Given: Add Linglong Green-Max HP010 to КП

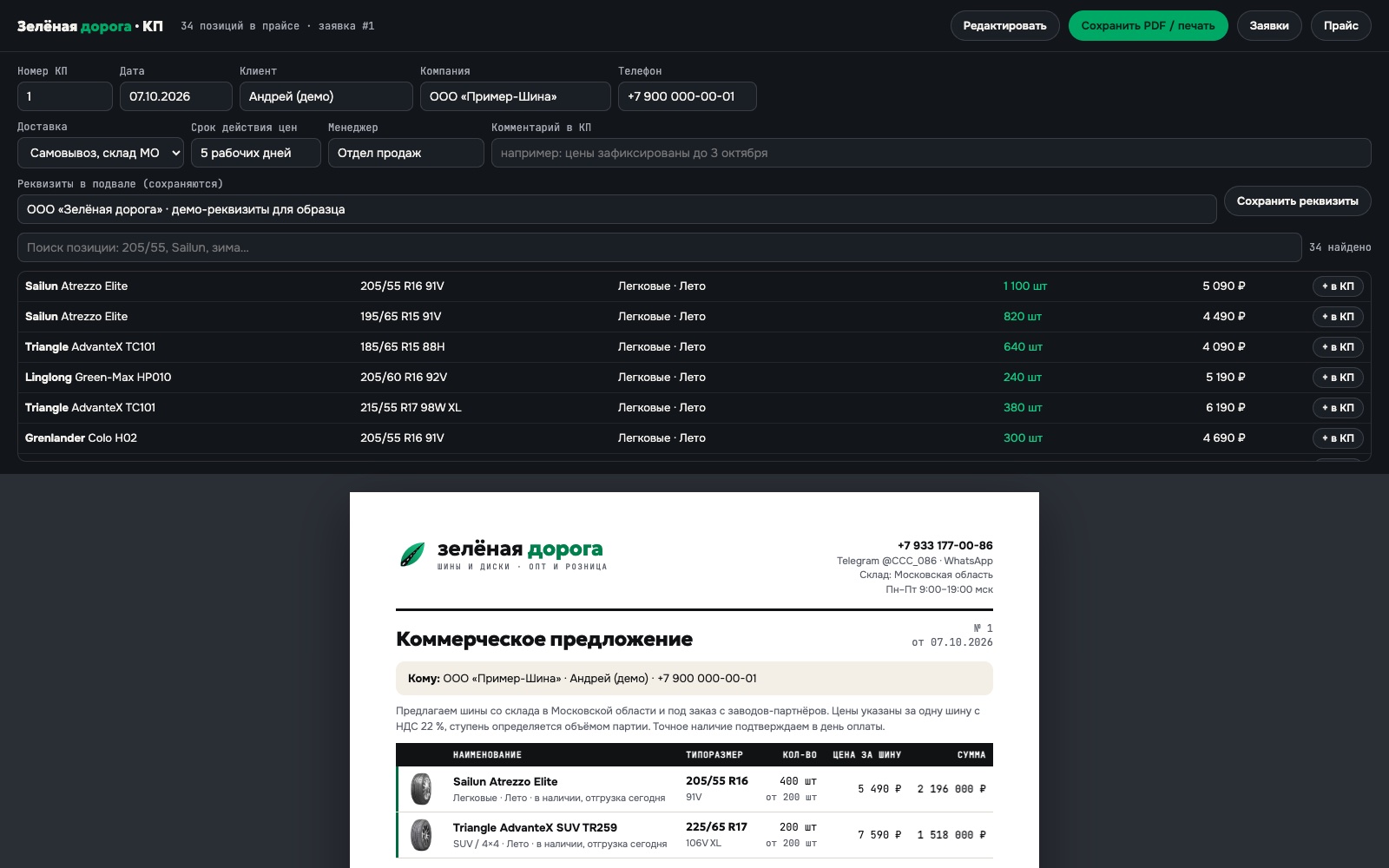Looking at the screenshot, I should pyautogui.click(x=1338, y=378).
